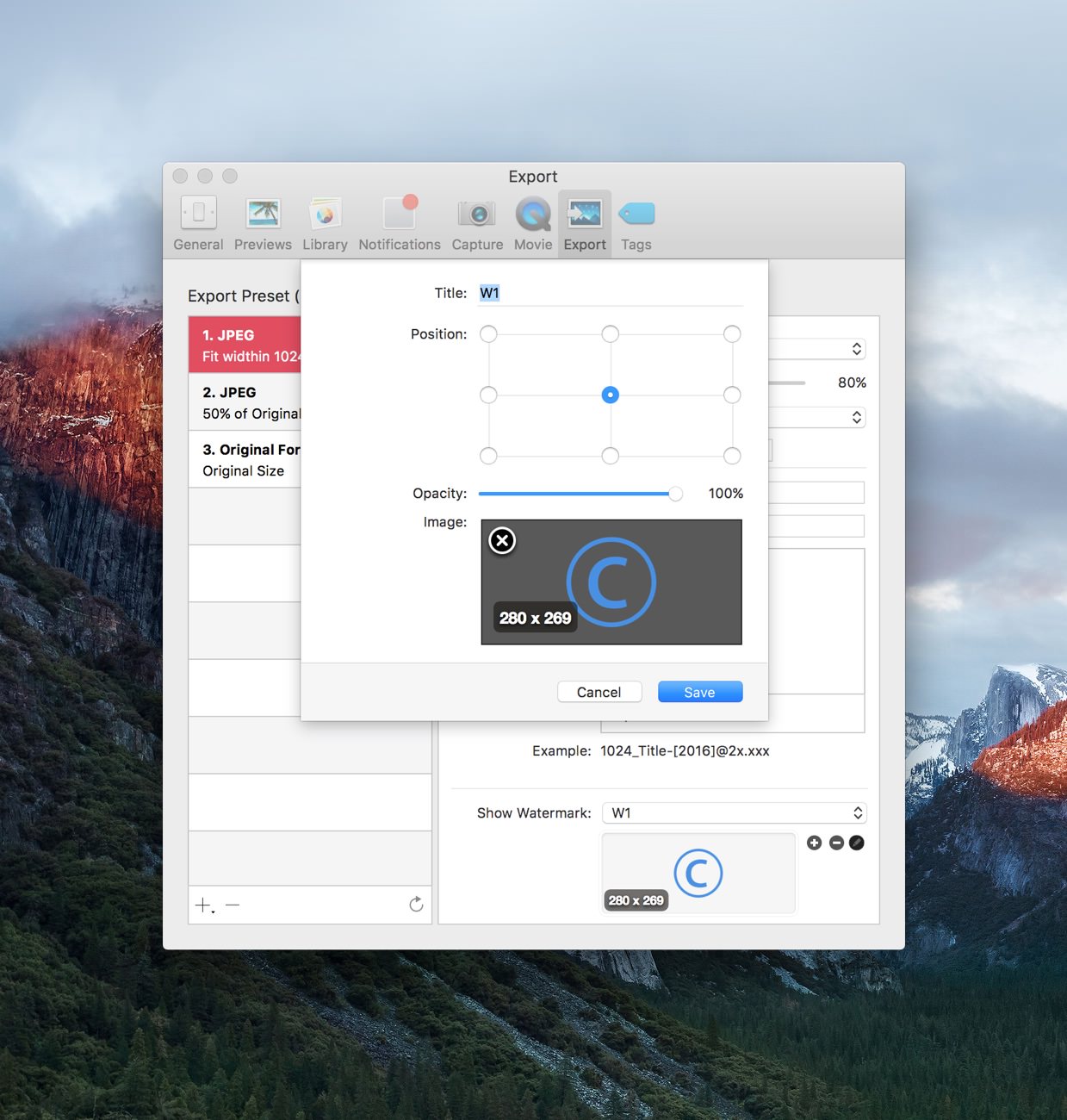Open the Tags preferences pane

pyautogui.click(x=636, y=224)
